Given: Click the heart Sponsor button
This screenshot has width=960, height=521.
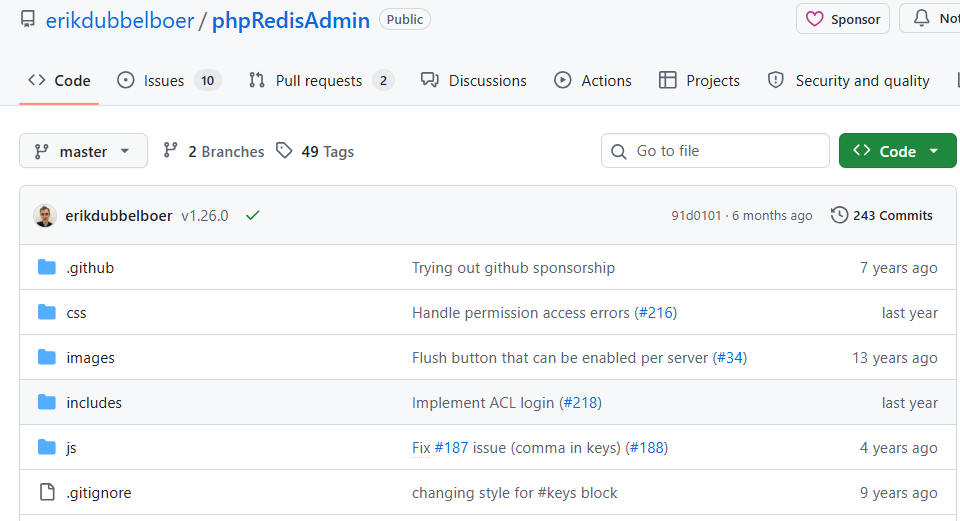Looking at the screenshot, I should pos(842,19).
